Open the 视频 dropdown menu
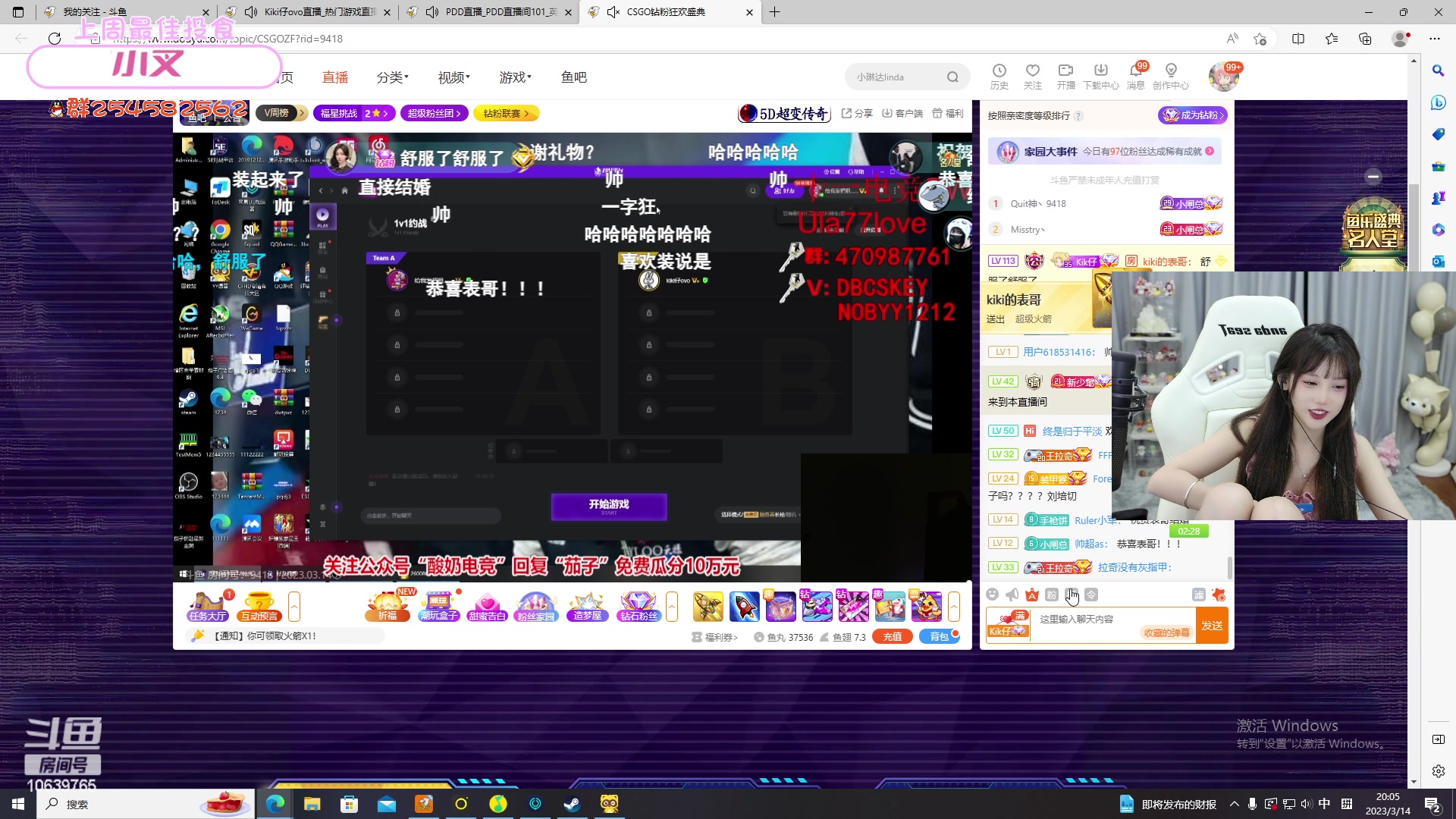The height and width of the screenshot is (819, 1456). [453, 77]
